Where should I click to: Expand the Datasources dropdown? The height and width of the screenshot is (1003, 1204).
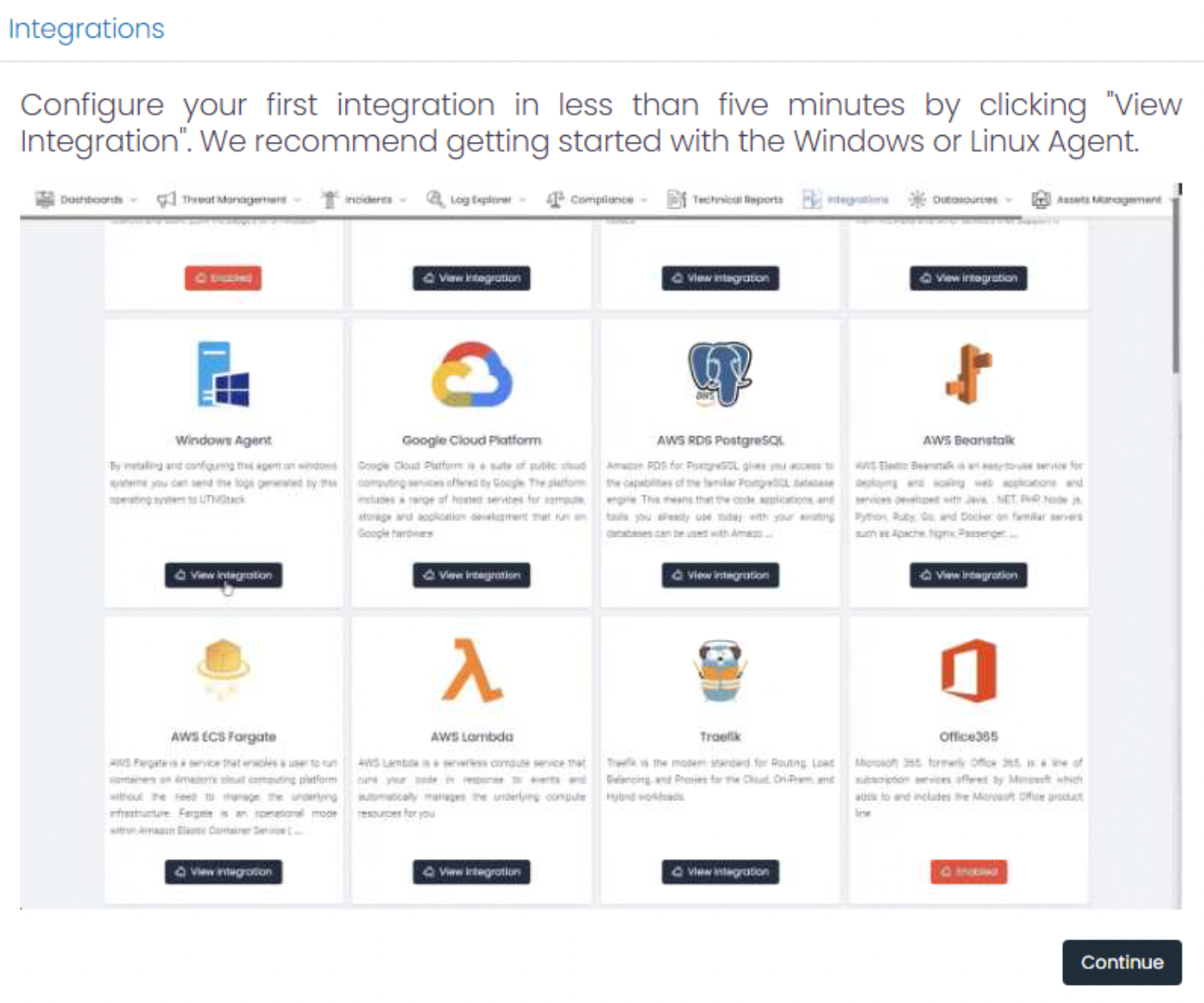click(961, 200)
